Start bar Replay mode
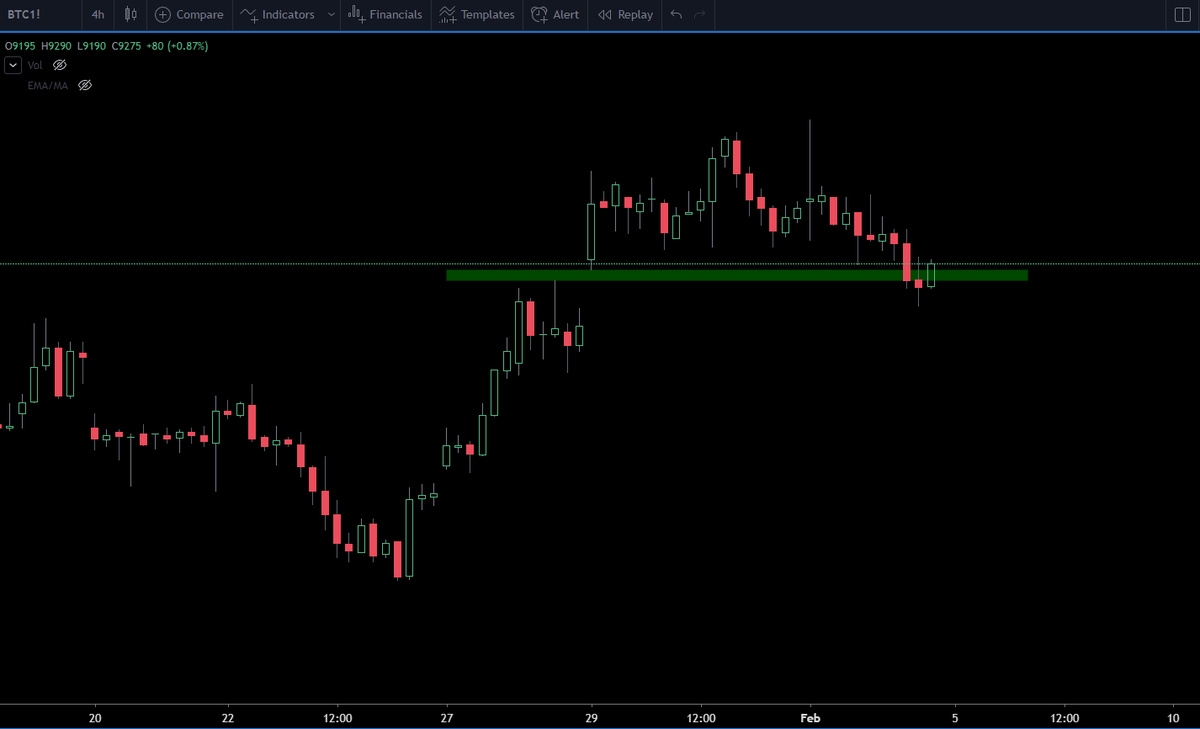 tap(625, 15)
